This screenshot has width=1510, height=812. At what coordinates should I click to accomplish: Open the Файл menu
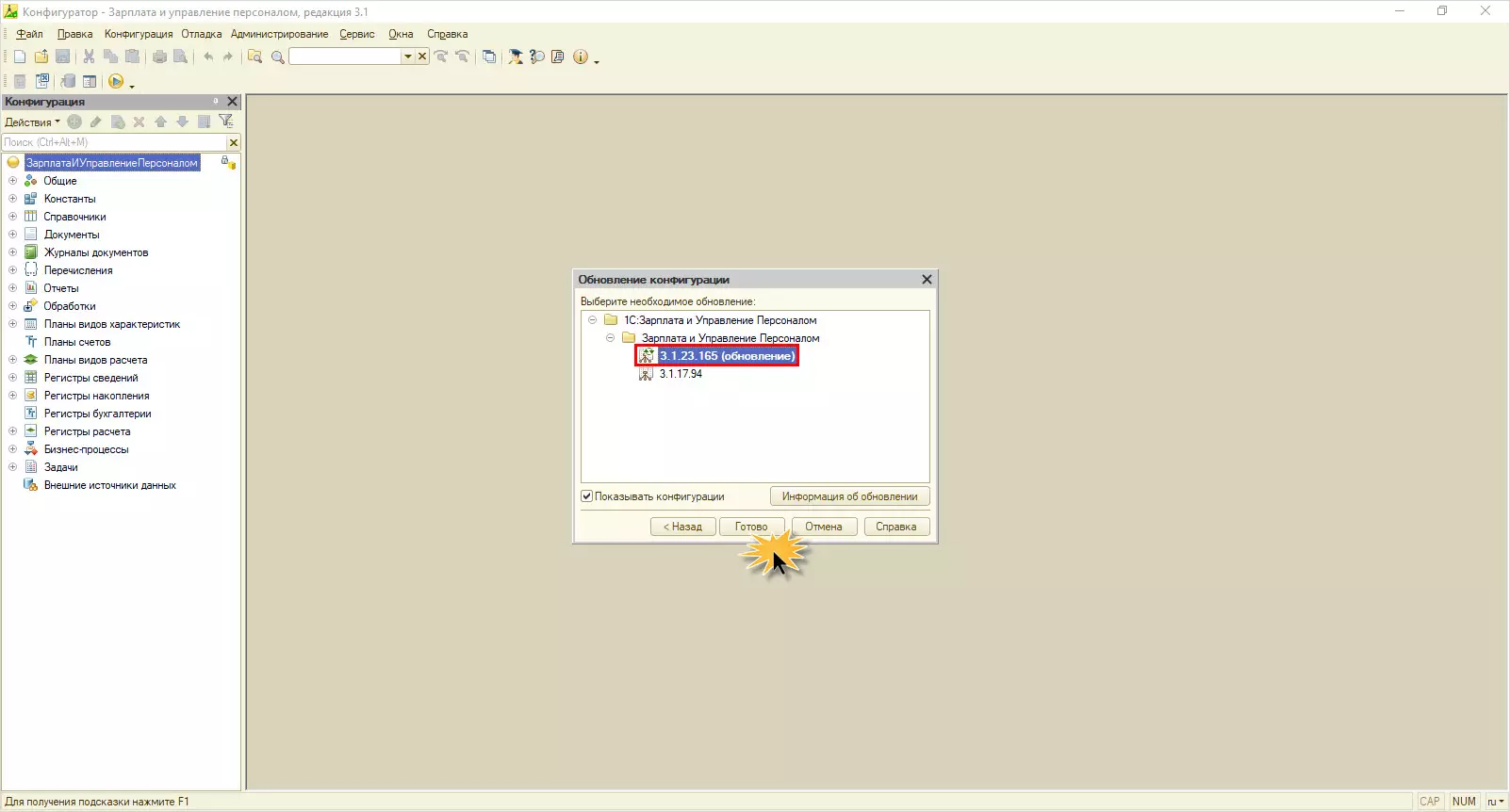[x=29, y=34]
